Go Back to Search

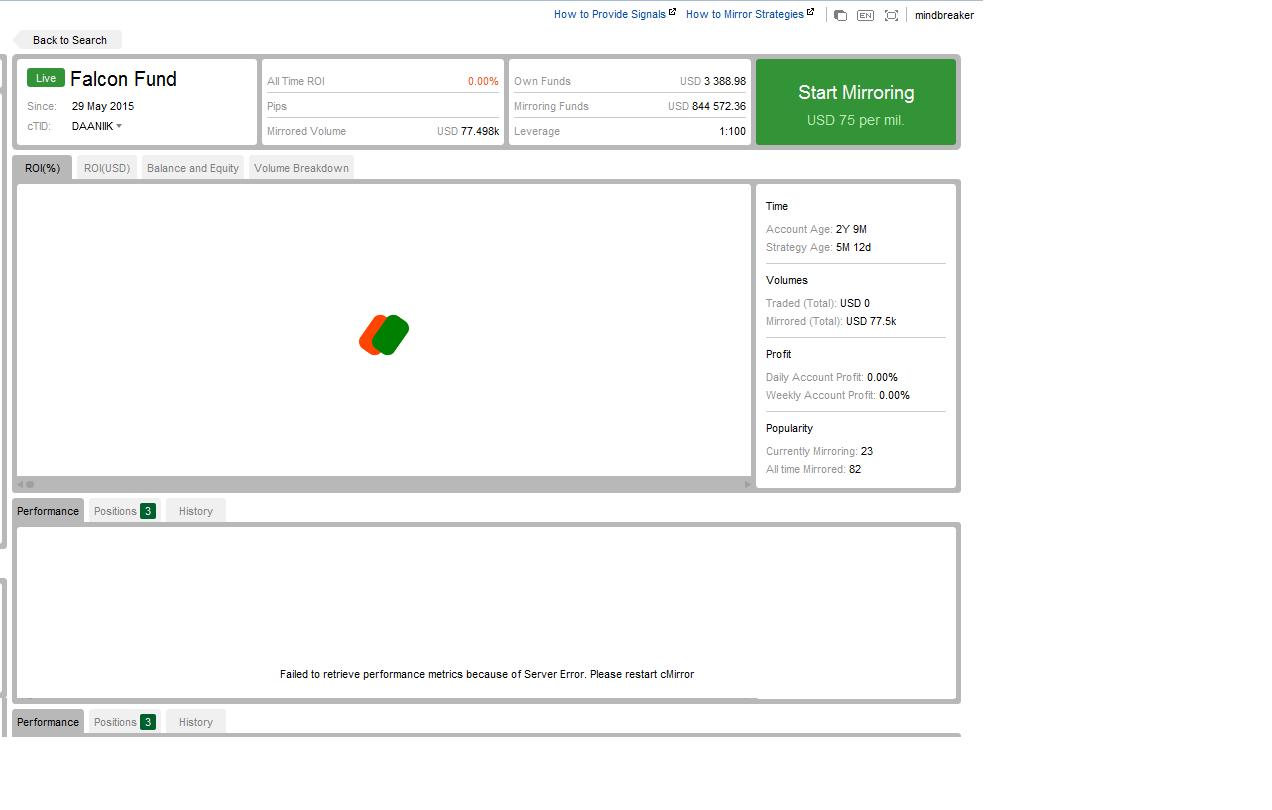point(68,40)
